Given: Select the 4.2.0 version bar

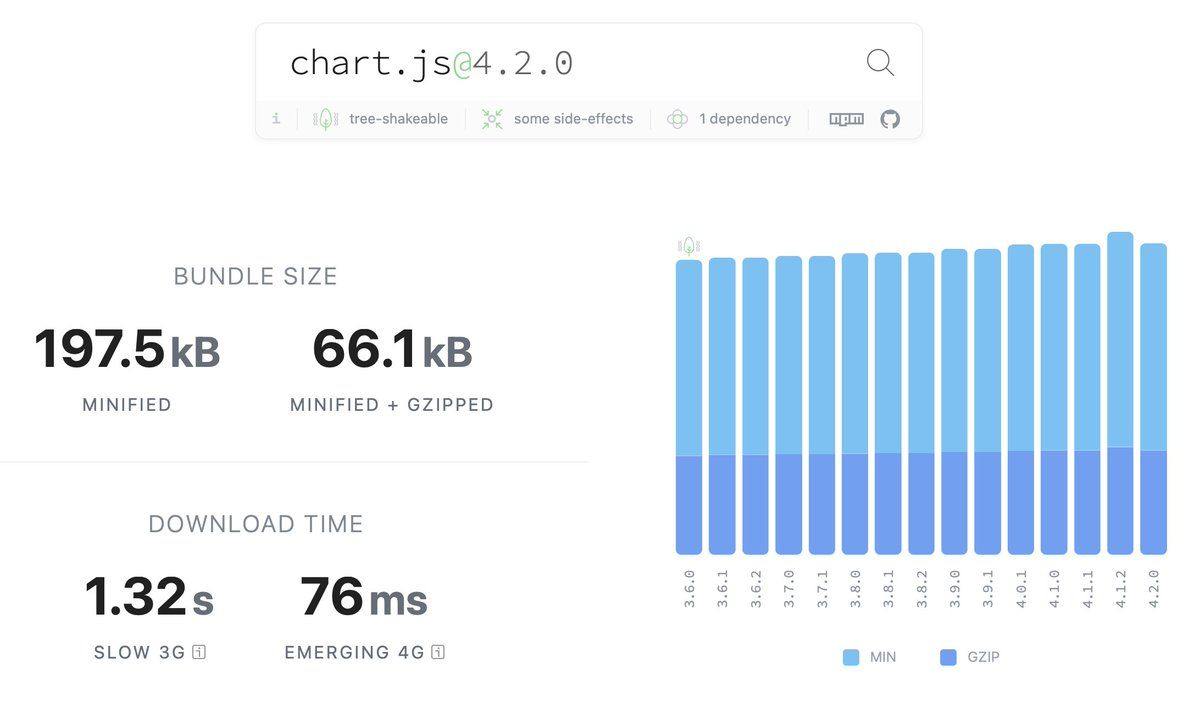Looking at the screenshot, I should (1153, 399).
